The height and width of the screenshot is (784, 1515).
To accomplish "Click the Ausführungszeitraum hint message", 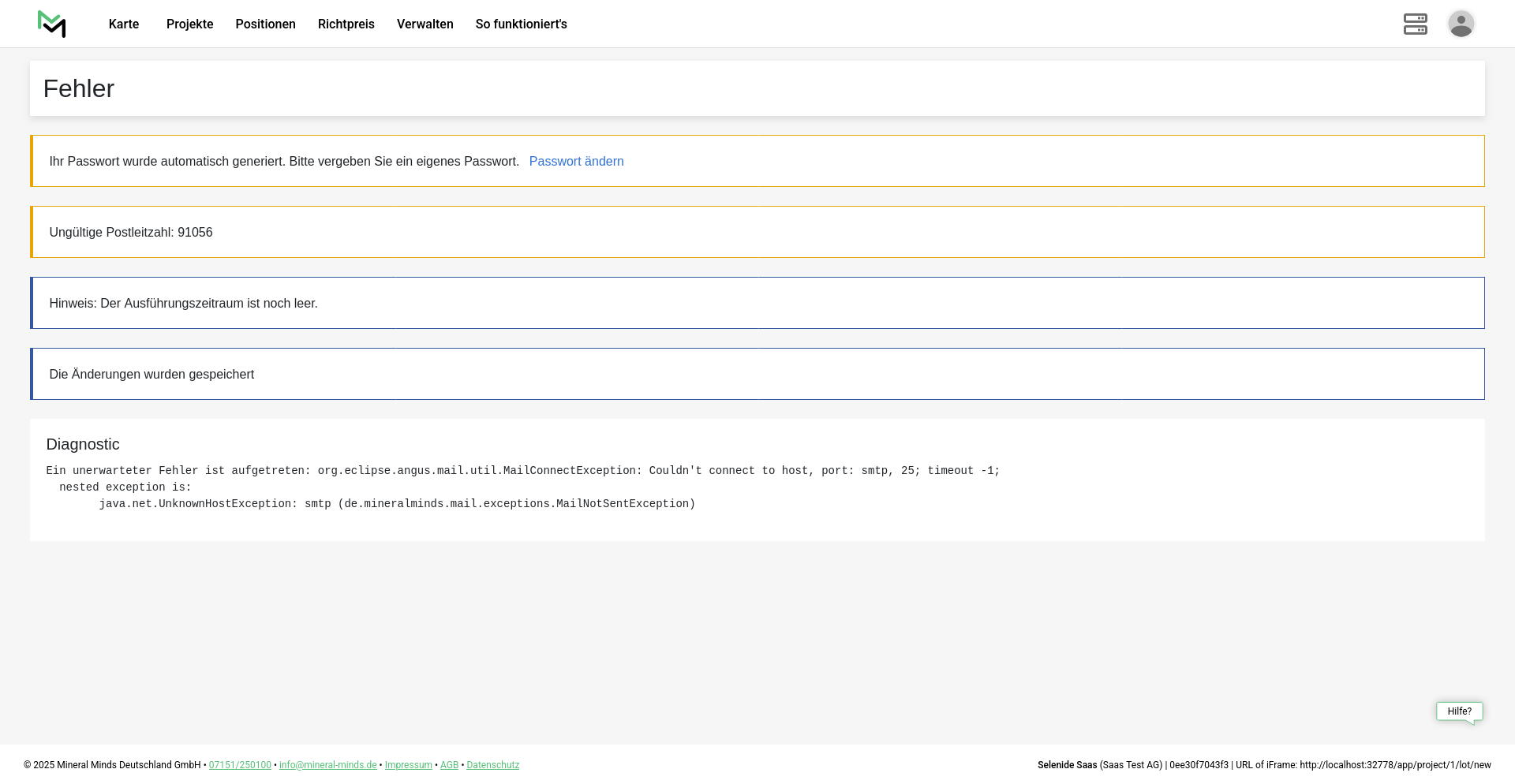I will (183, 304).
